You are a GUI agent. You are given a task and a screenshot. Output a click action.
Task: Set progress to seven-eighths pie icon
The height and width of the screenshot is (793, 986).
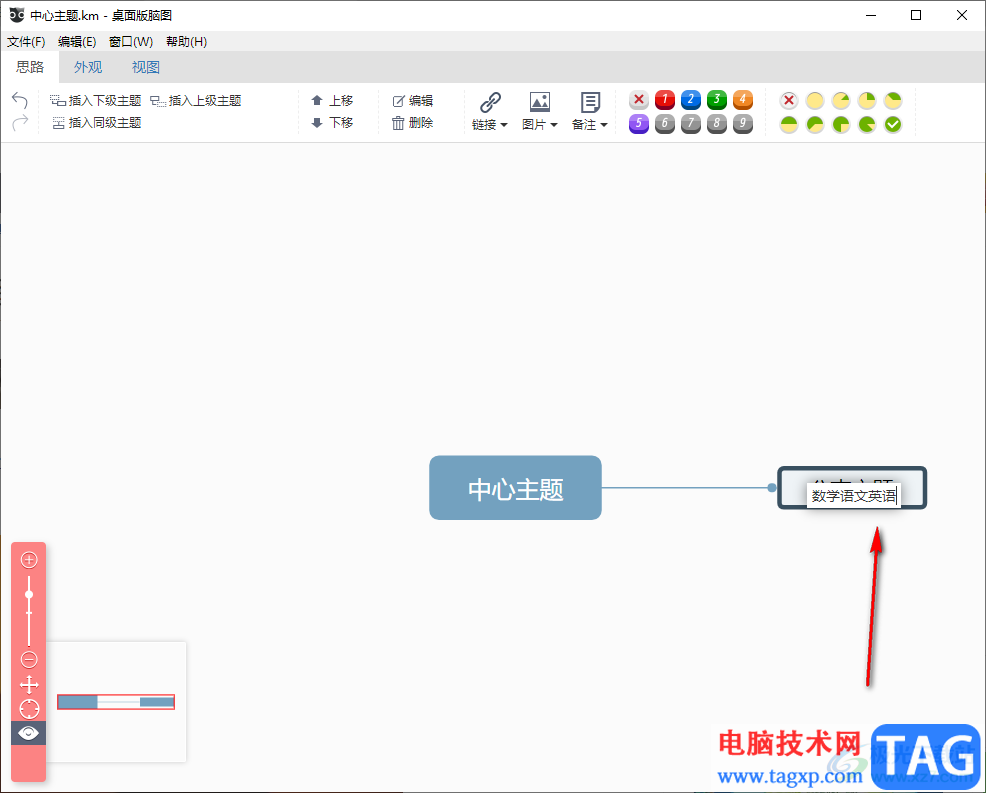pos(867,124)
